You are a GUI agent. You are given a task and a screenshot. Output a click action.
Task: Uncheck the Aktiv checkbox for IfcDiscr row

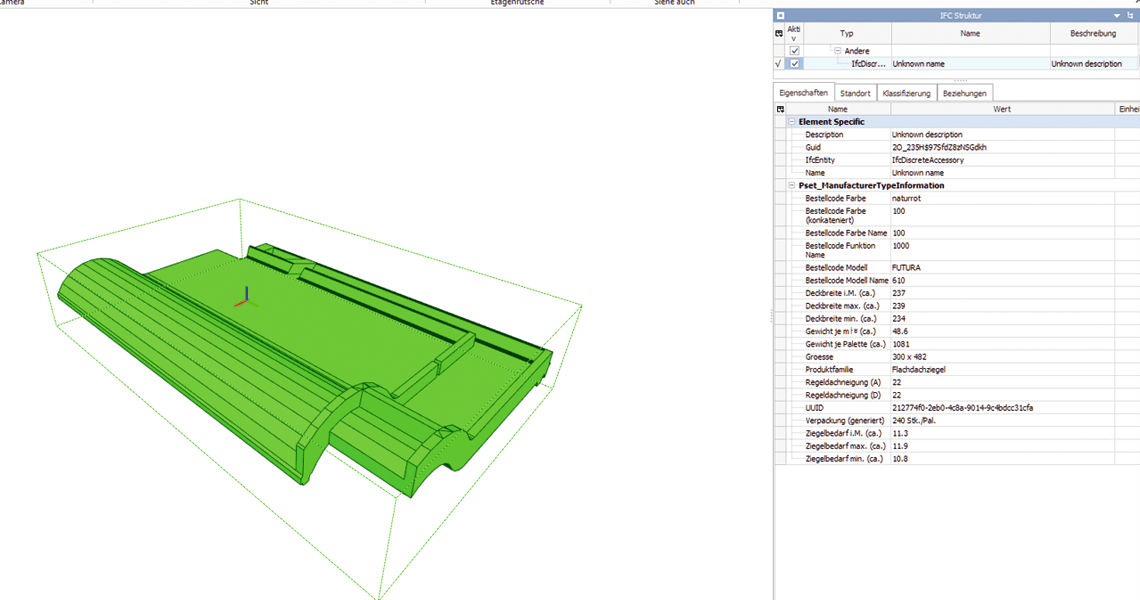click(x=795, y=64)
